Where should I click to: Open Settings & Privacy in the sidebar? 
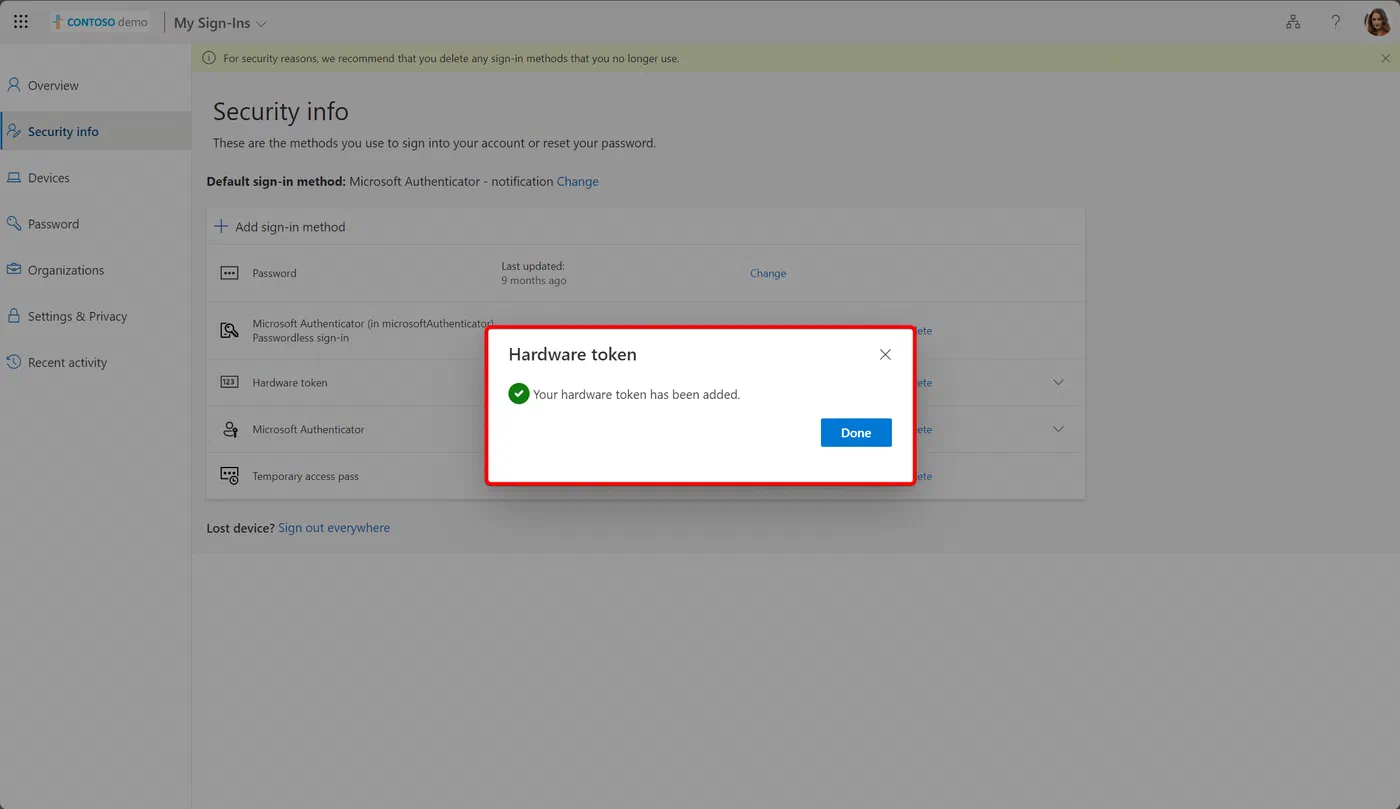[x=96, y=316]
